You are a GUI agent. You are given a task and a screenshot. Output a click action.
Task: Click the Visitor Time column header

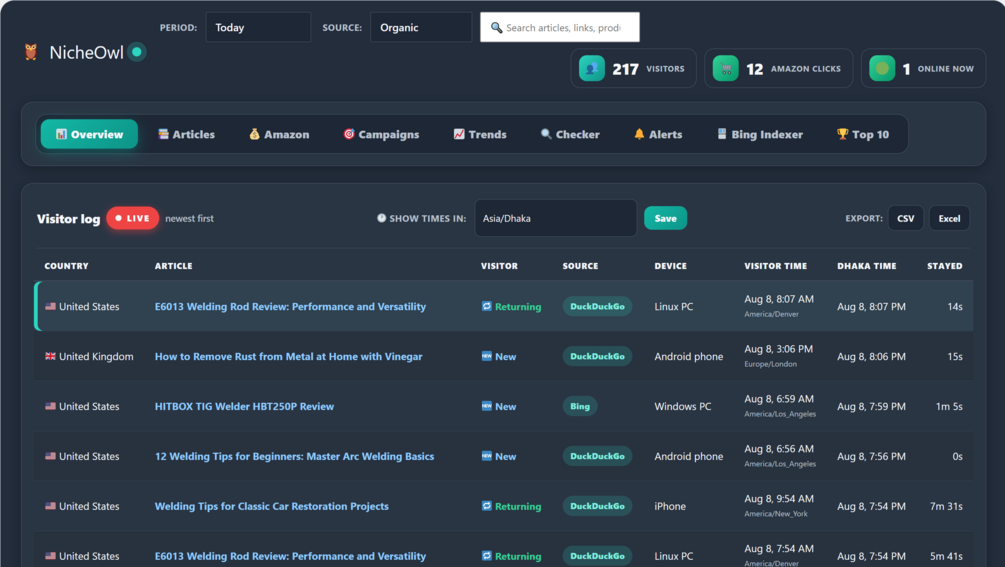(776, 266)
